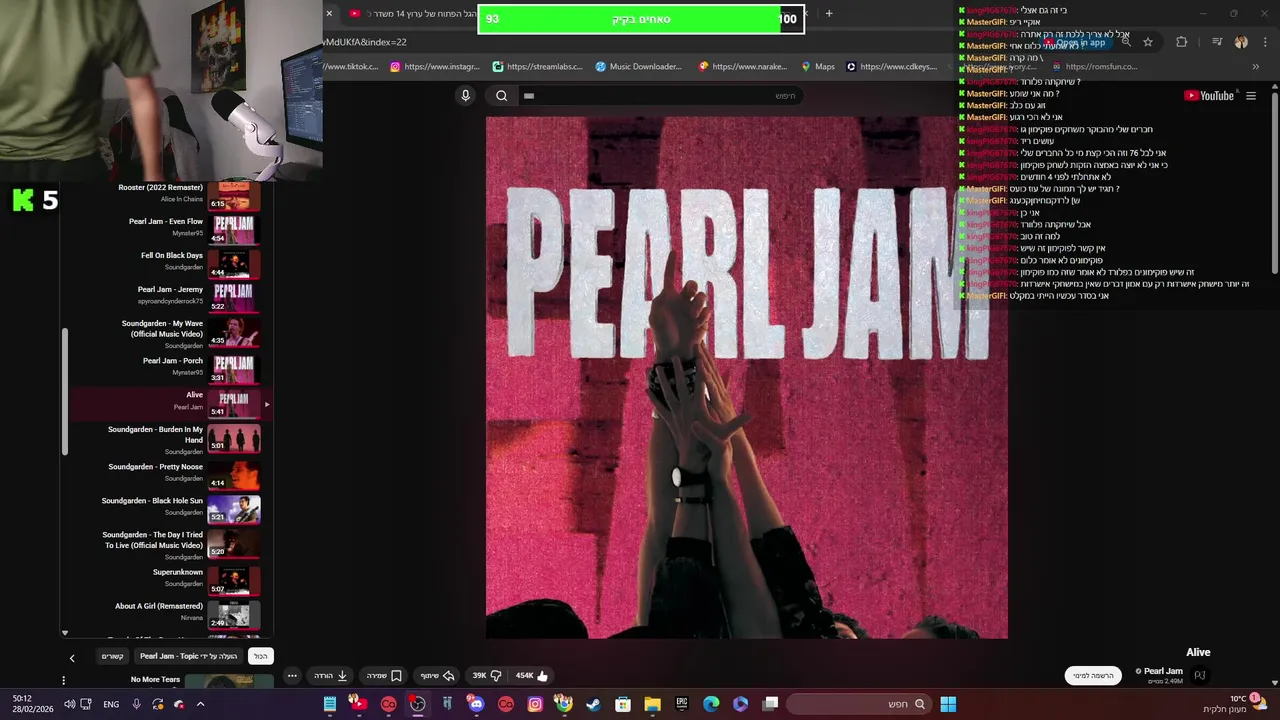Open the 'No More Tears' recommended video
The width and height of the screenshot is (1280, 720).
coord(155,680)
